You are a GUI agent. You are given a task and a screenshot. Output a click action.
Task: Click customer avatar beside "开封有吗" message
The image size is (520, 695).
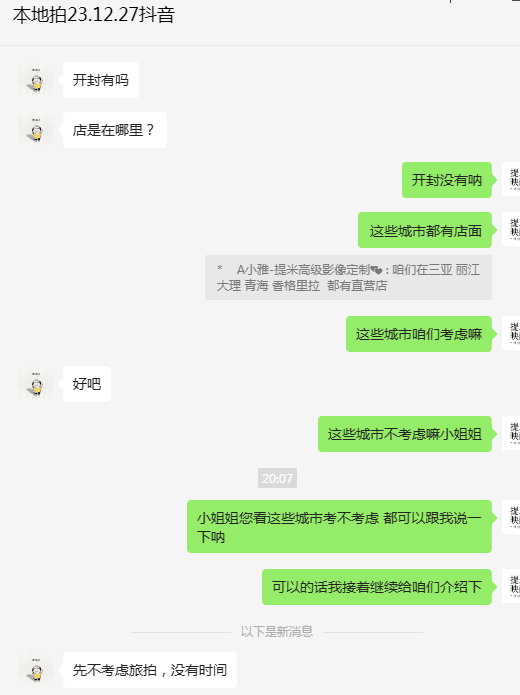[x=36, y=79]
